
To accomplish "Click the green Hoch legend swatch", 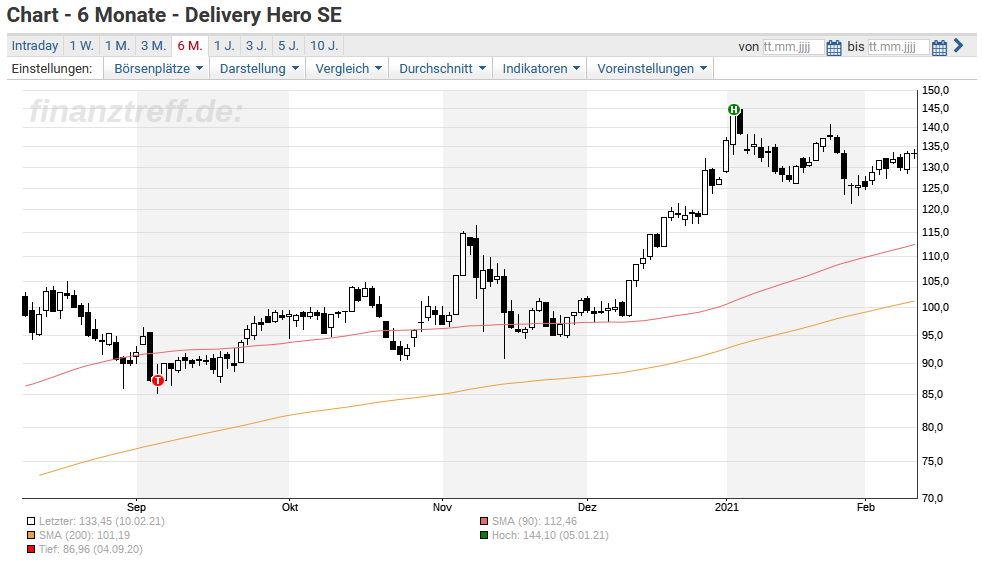I will 483,535.
